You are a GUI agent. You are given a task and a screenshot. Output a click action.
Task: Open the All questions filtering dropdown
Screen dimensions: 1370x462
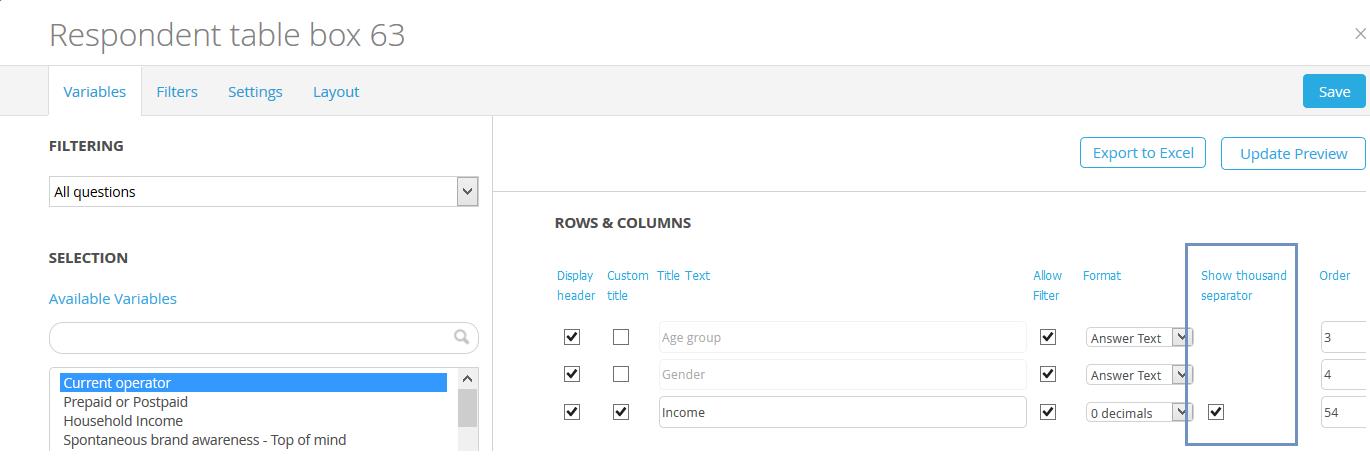(264, 191)
